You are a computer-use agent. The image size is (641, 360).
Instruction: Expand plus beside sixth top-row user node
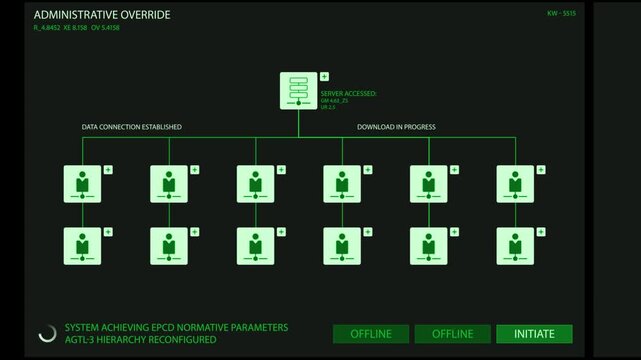pos(541,170)
